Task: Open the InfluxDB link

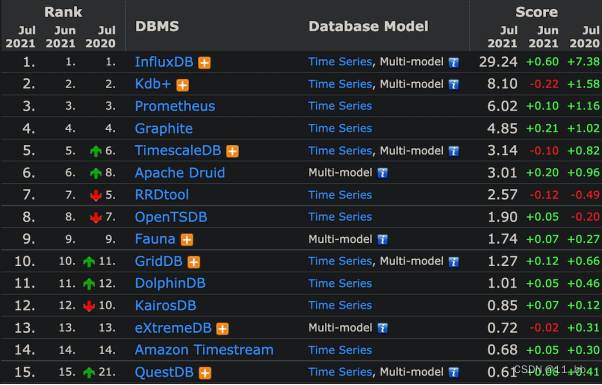Action: click(164, 62)
